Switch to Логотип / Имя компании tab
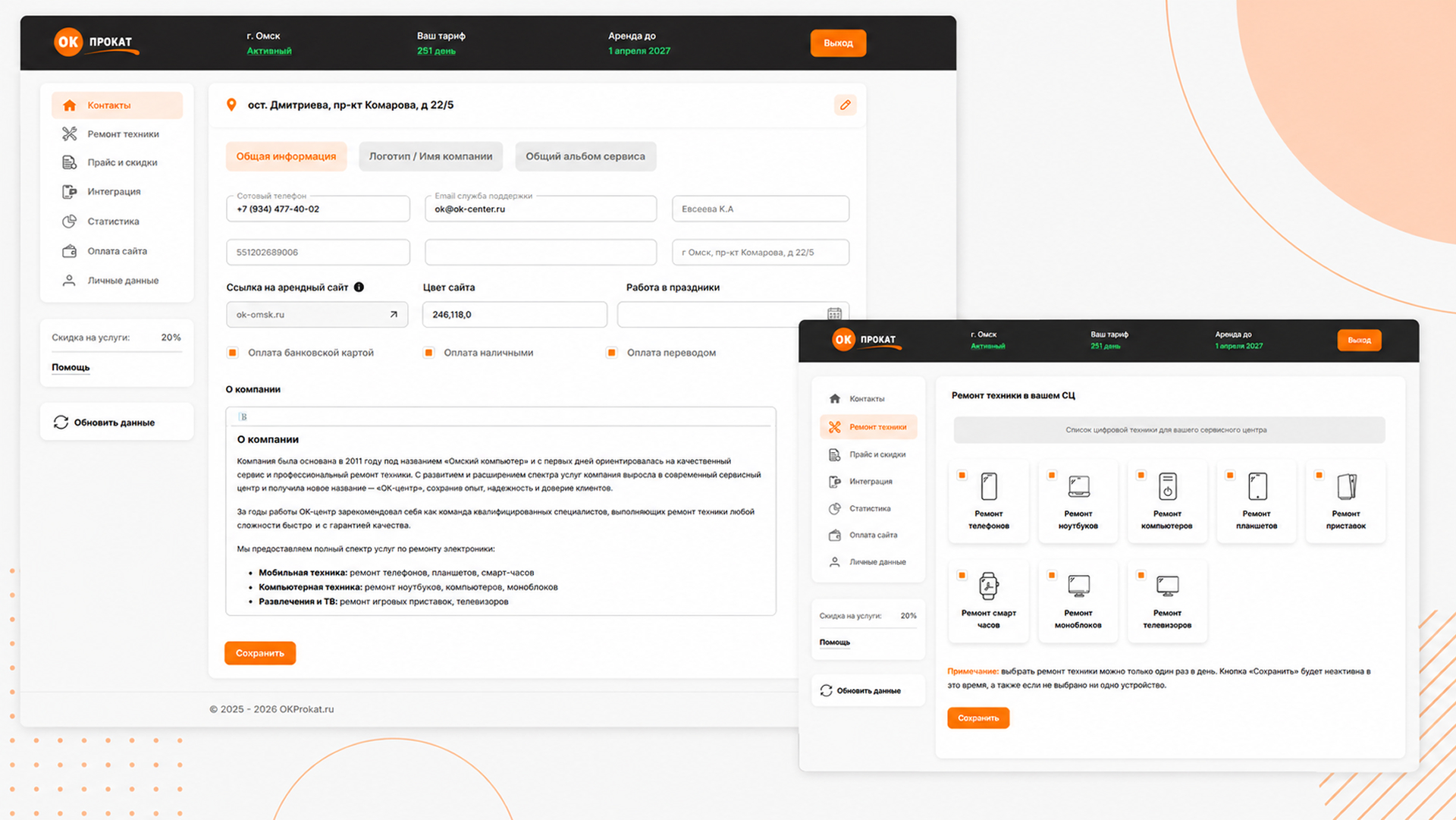Image resolution: width=1456 pixels, height=820 pixels. point(431,156)
